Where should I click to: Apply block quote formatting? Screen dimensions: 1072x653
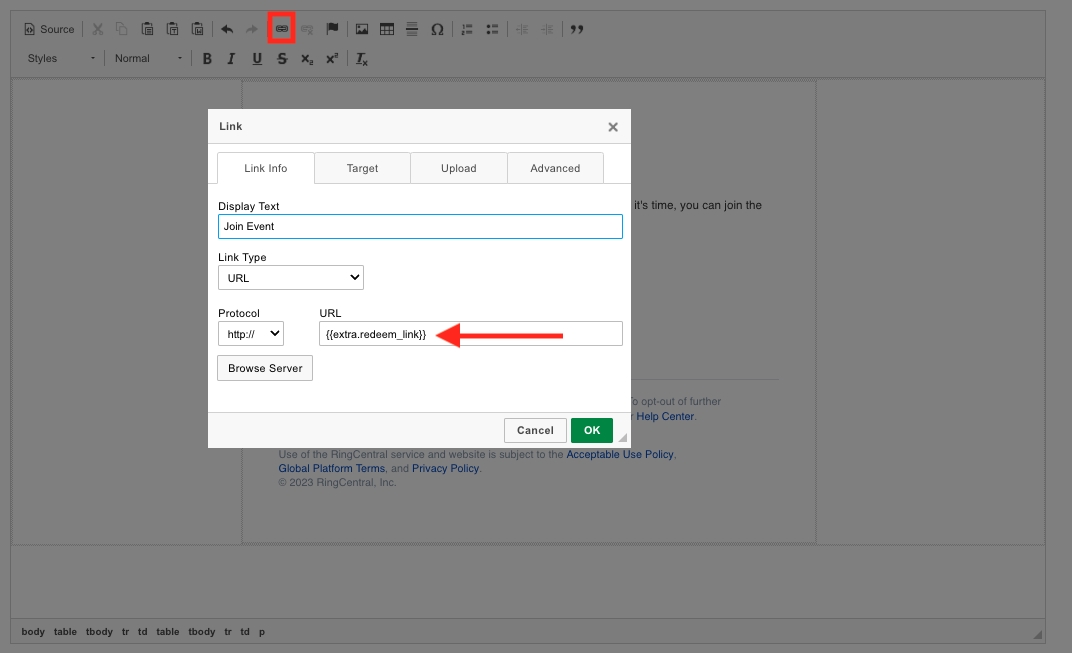point(577,29)
